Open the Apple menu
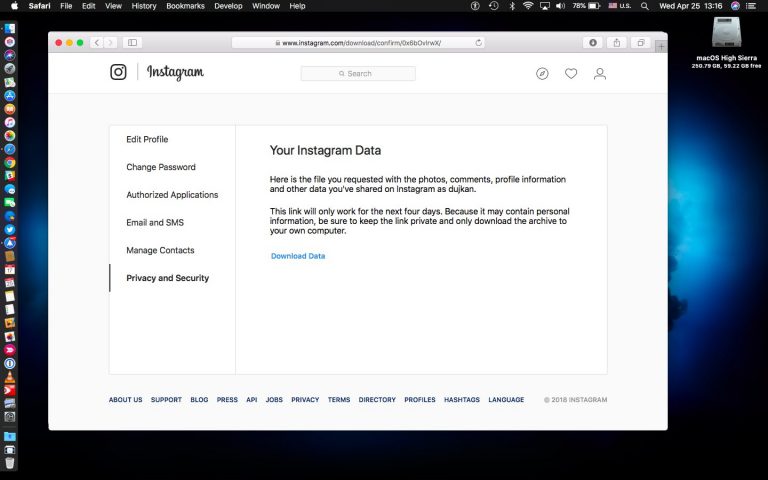768x480 pixels. (14, 6)
